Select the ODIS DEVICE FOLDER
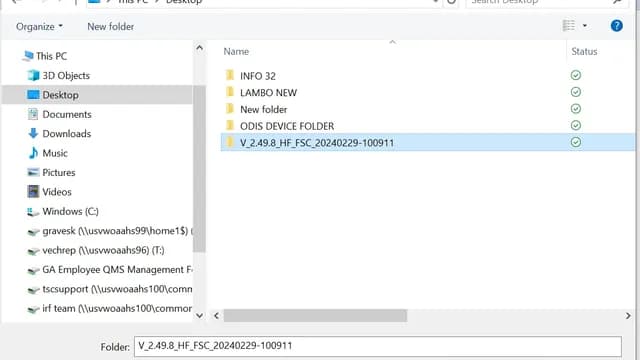640x360 pixels. 287,126
